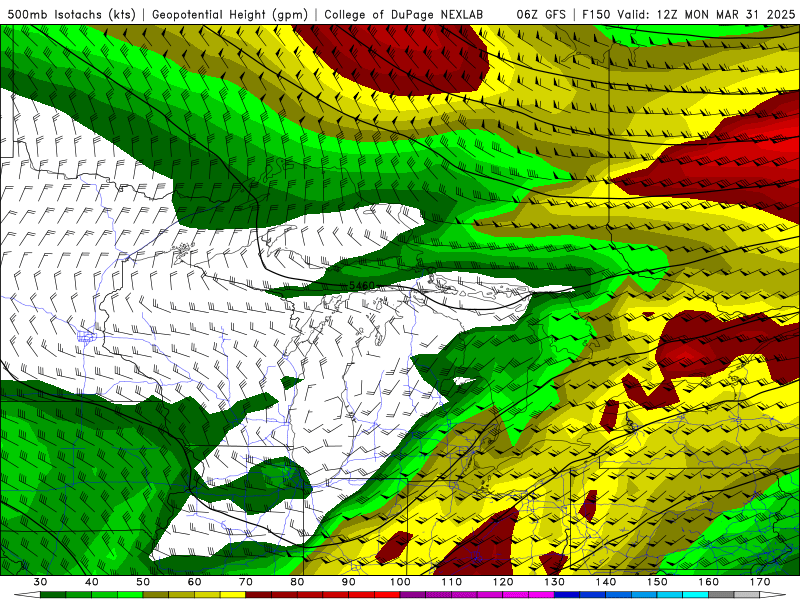
Task: Click the legend value 170
Action: point(760,582)
